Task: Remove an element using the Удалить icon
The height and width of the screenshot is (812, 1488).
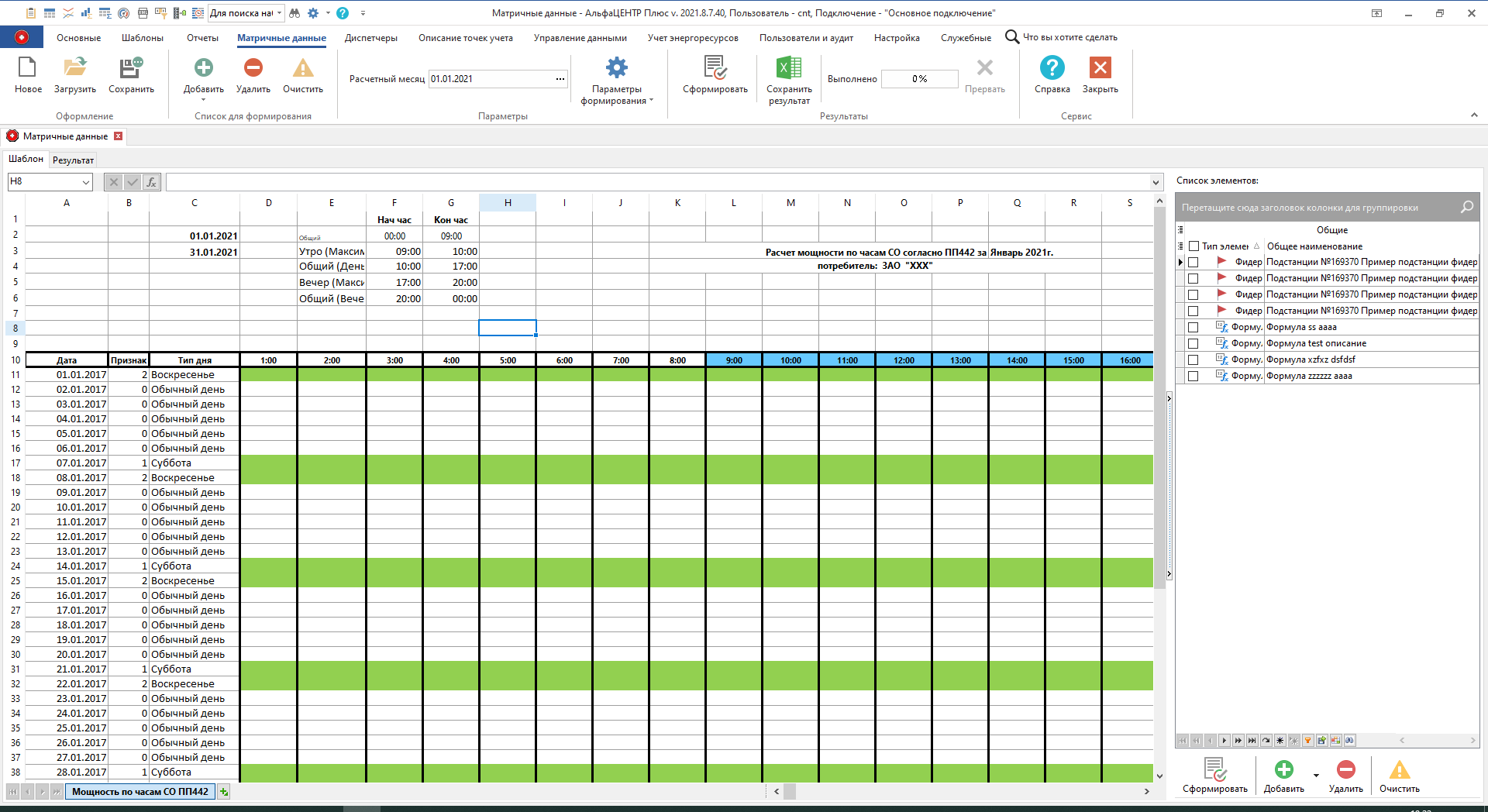Action: click(x=253, y=74)
